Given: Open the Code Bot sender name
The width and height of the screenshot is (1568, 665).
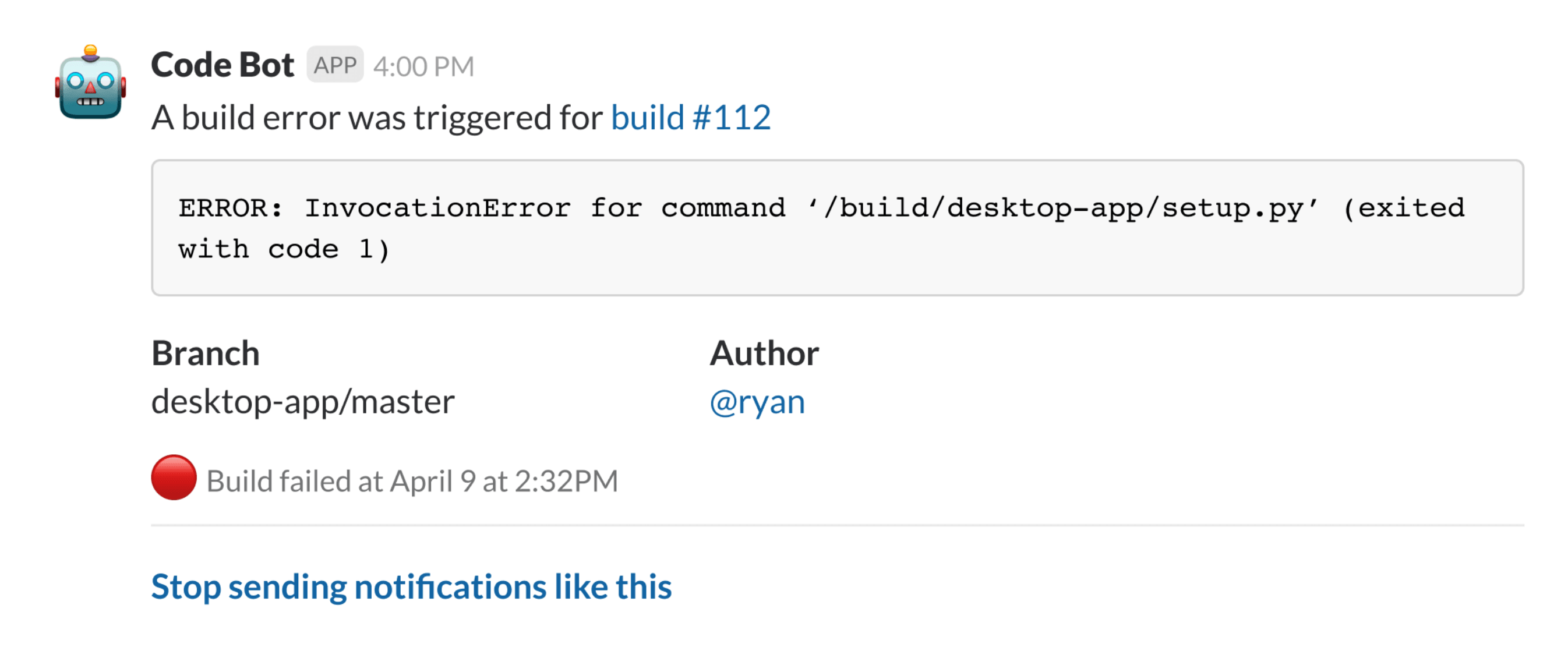Looking at the screenshot, I should (x=222, y=65).
